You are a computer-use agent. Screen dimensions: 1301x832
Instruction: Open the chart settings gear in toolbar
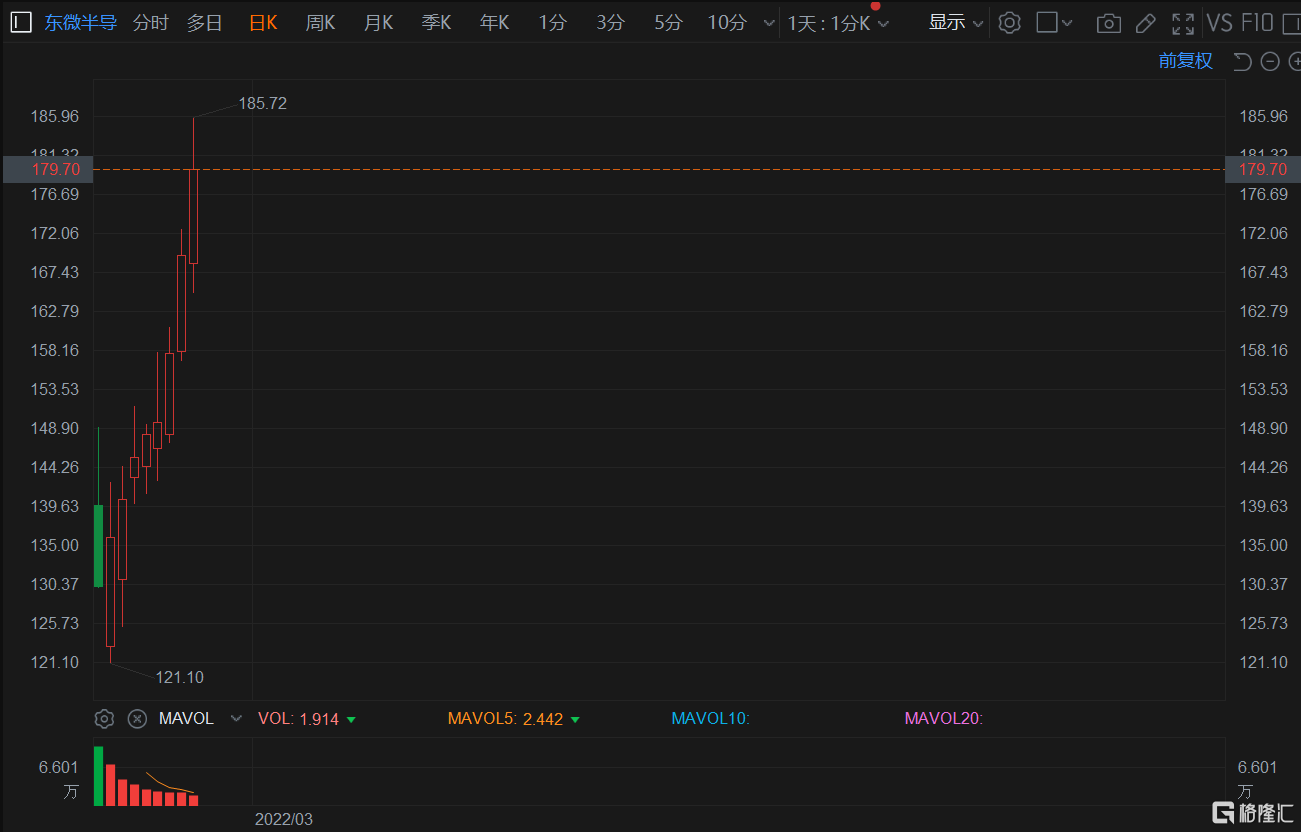tap(1010, 22)
